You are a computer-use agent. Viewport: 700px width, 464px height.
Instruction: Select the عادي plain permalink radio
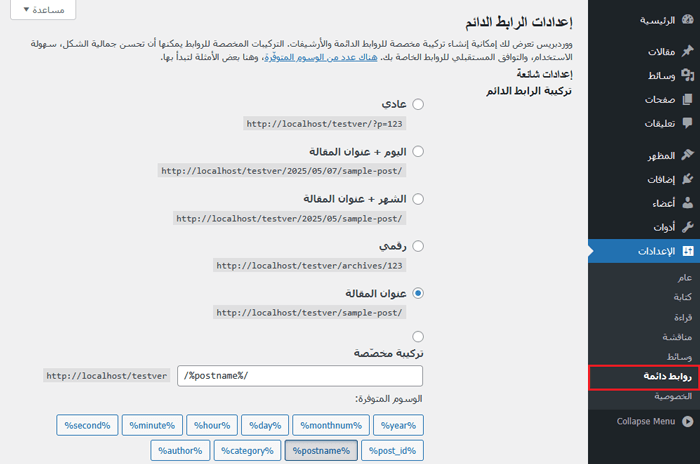tap(418, 104)
